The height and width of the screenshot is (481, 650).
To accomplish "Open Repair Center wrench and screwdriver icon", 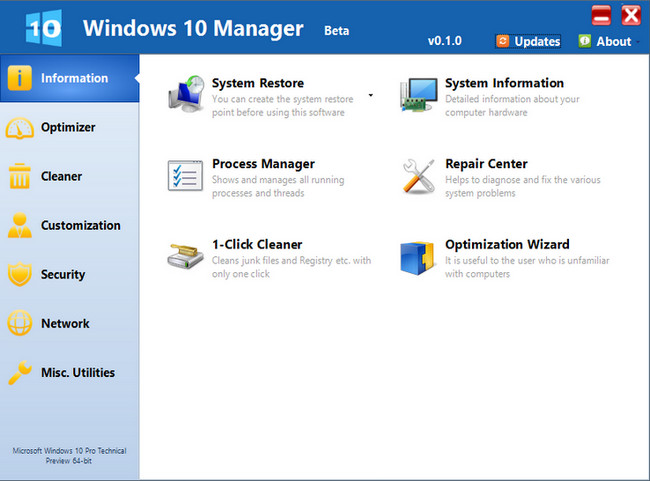I will (418, 175).
